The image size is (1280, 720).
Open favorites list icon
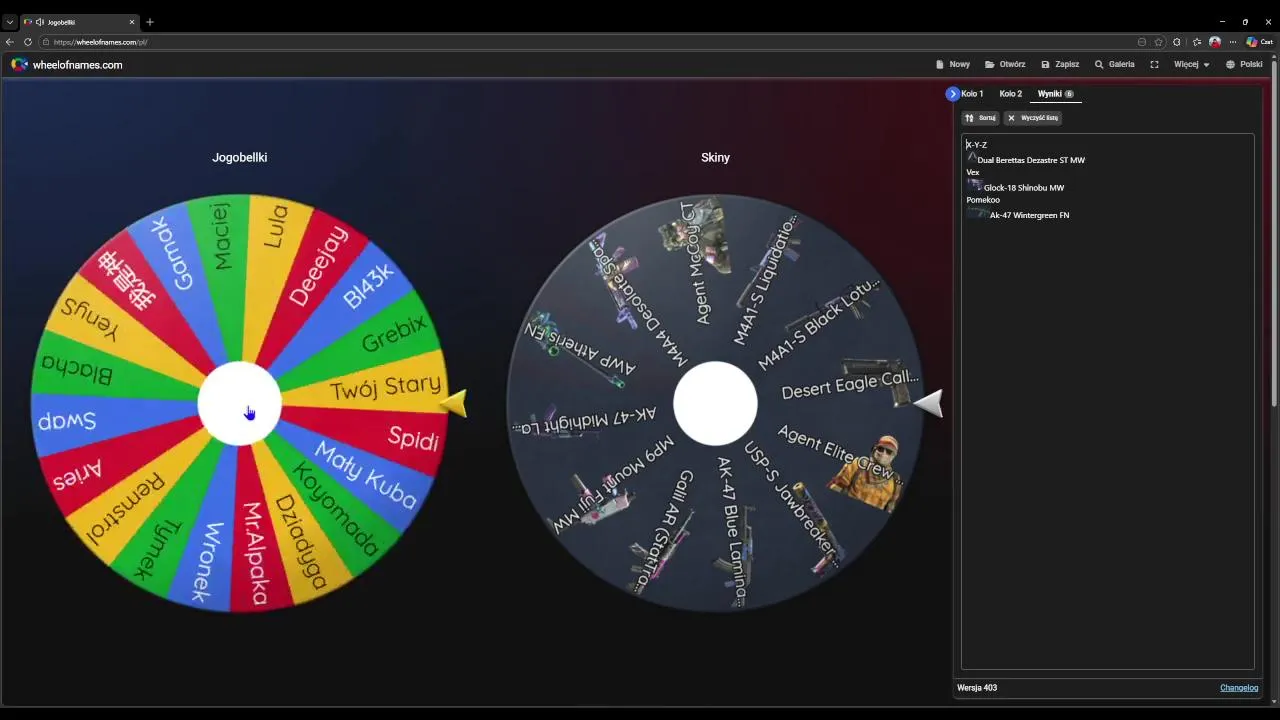tap(1197, 42)
